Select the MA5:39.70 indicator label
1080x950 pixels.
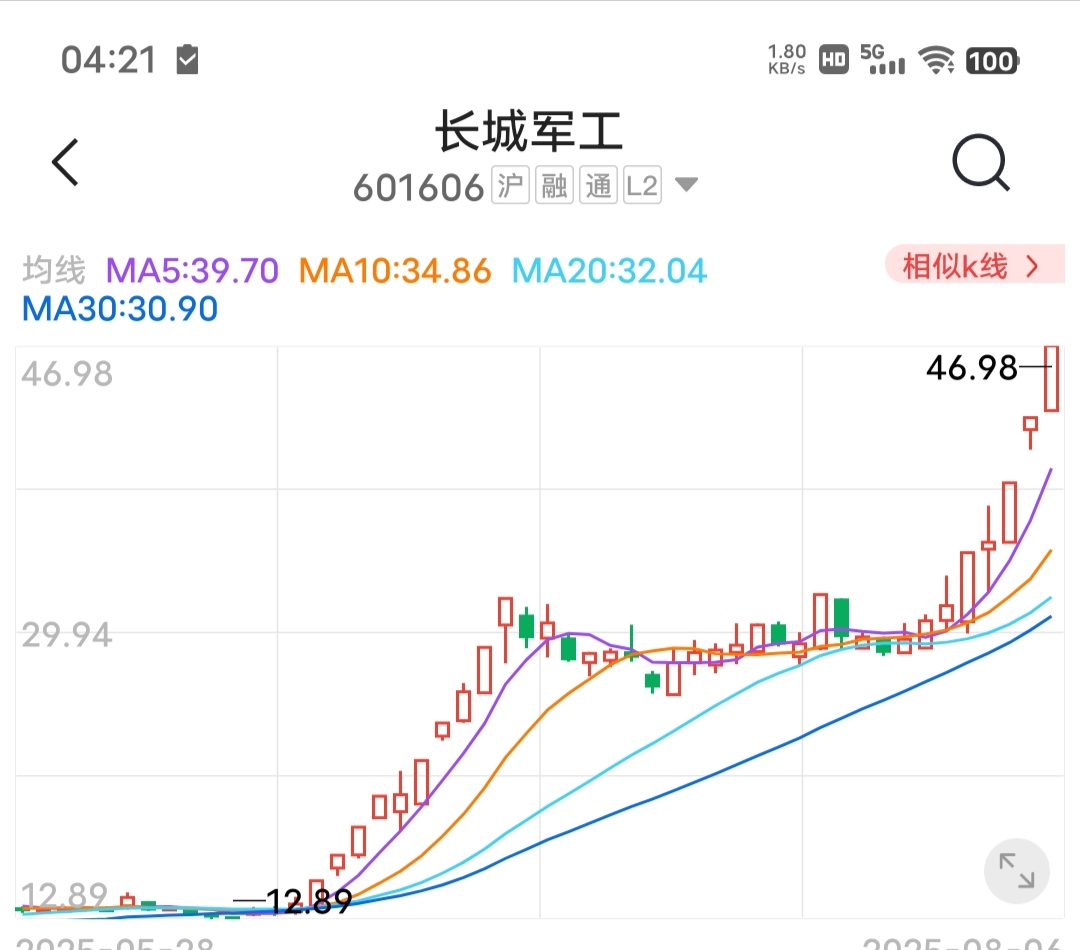tap(192, 270)
